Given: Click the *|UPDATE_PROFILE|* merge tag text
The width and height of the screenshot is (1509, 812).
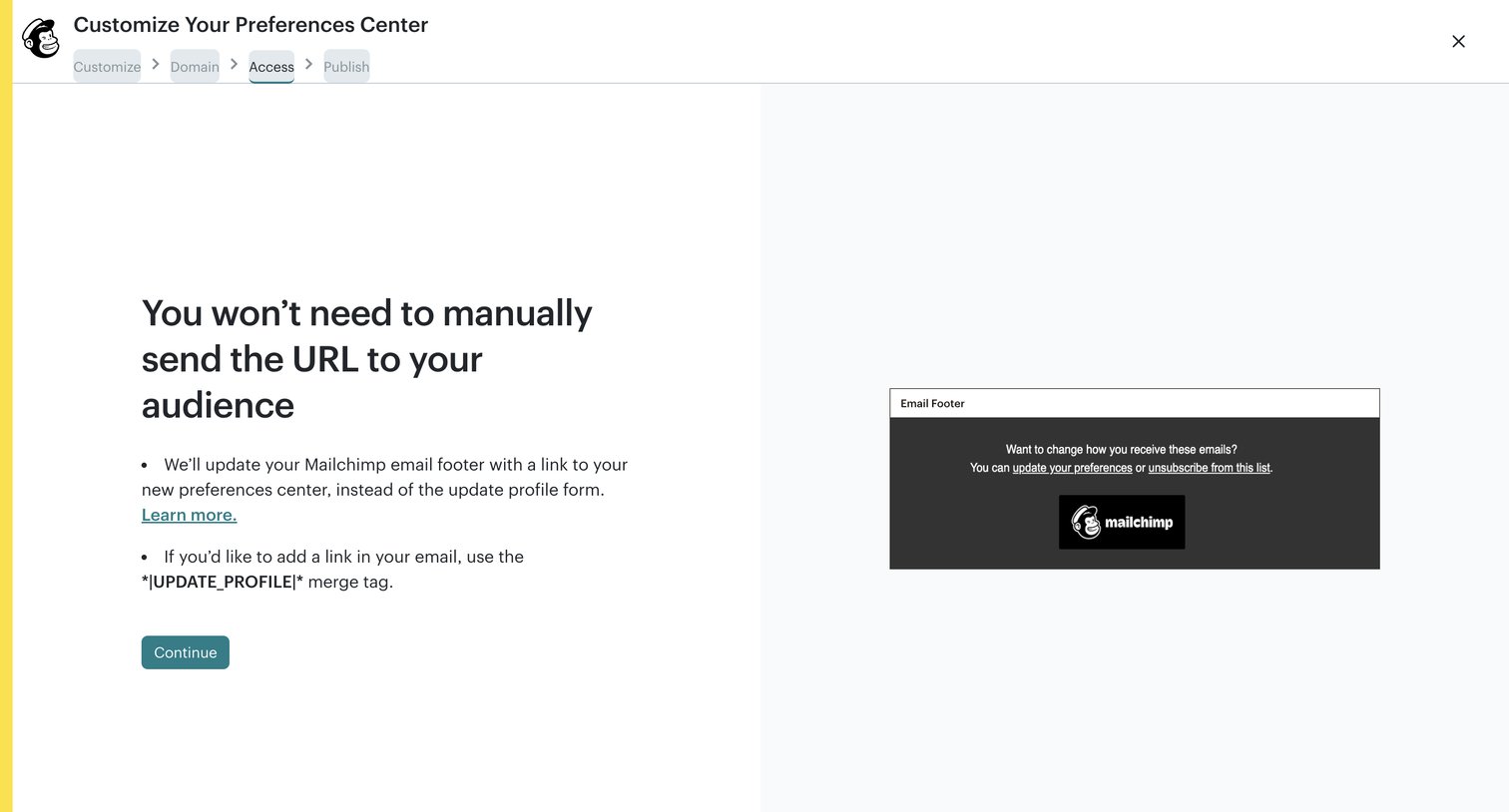Looking at the screenshot, I should (x=223, y=582).
